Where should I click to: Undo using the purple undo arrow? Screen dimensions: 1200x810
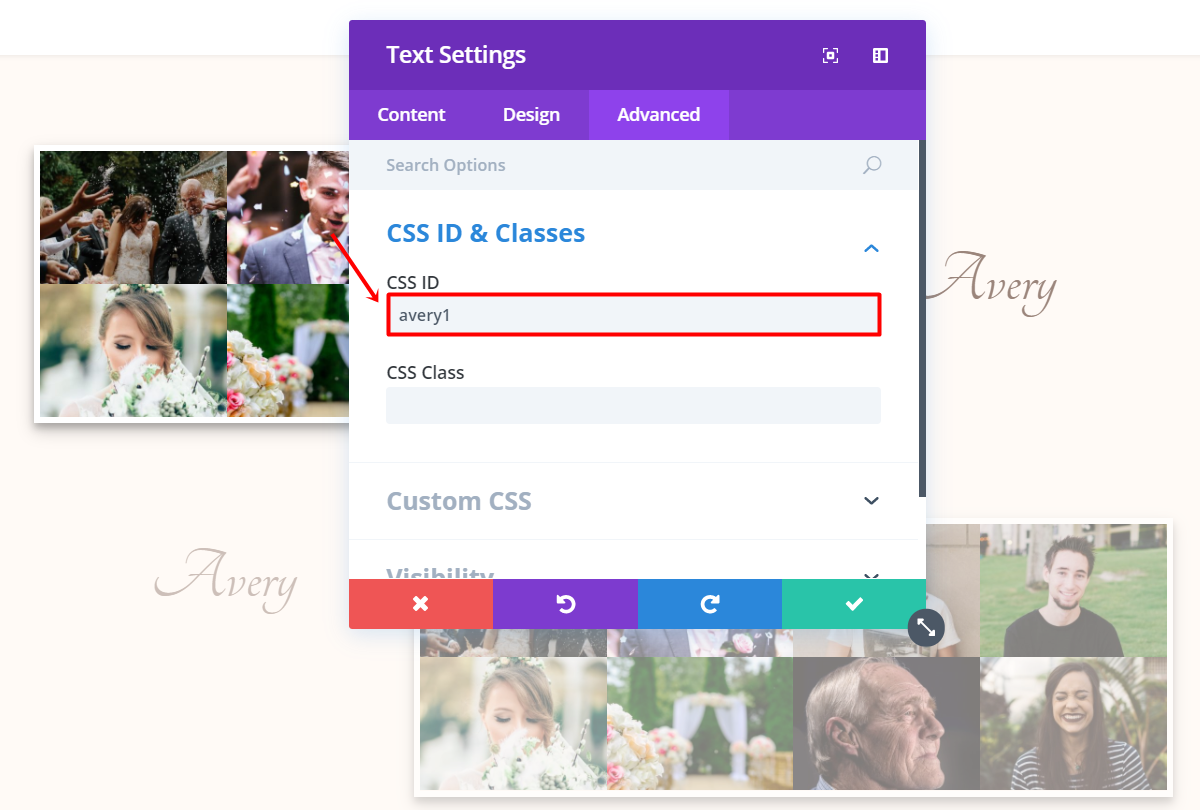point(565,604)
